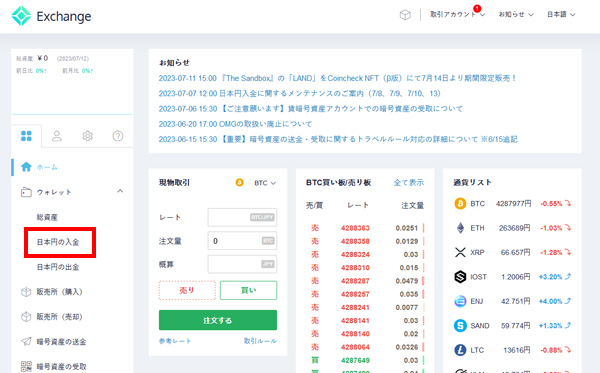600x373 pixels.
Task: Focus the 注文量 input field
Action: 242,241
